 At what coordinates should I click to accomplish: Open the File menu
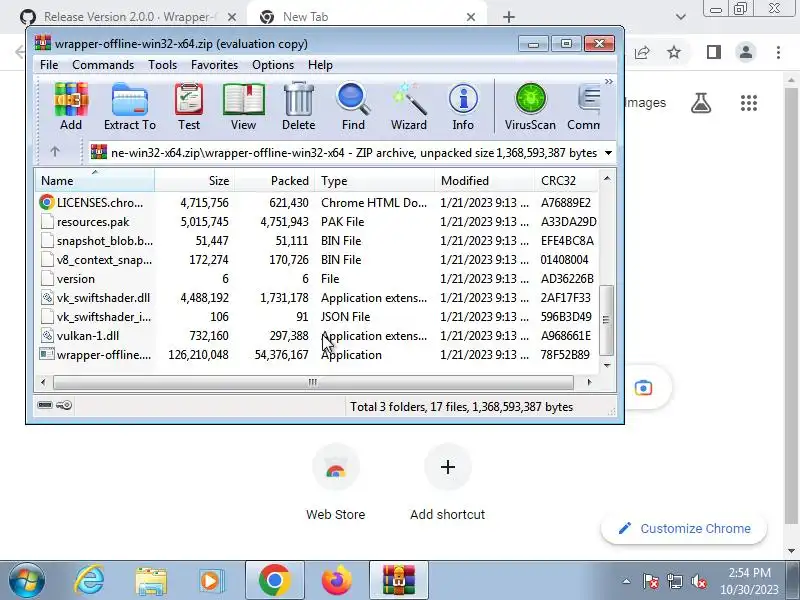[x=49, y=65]
